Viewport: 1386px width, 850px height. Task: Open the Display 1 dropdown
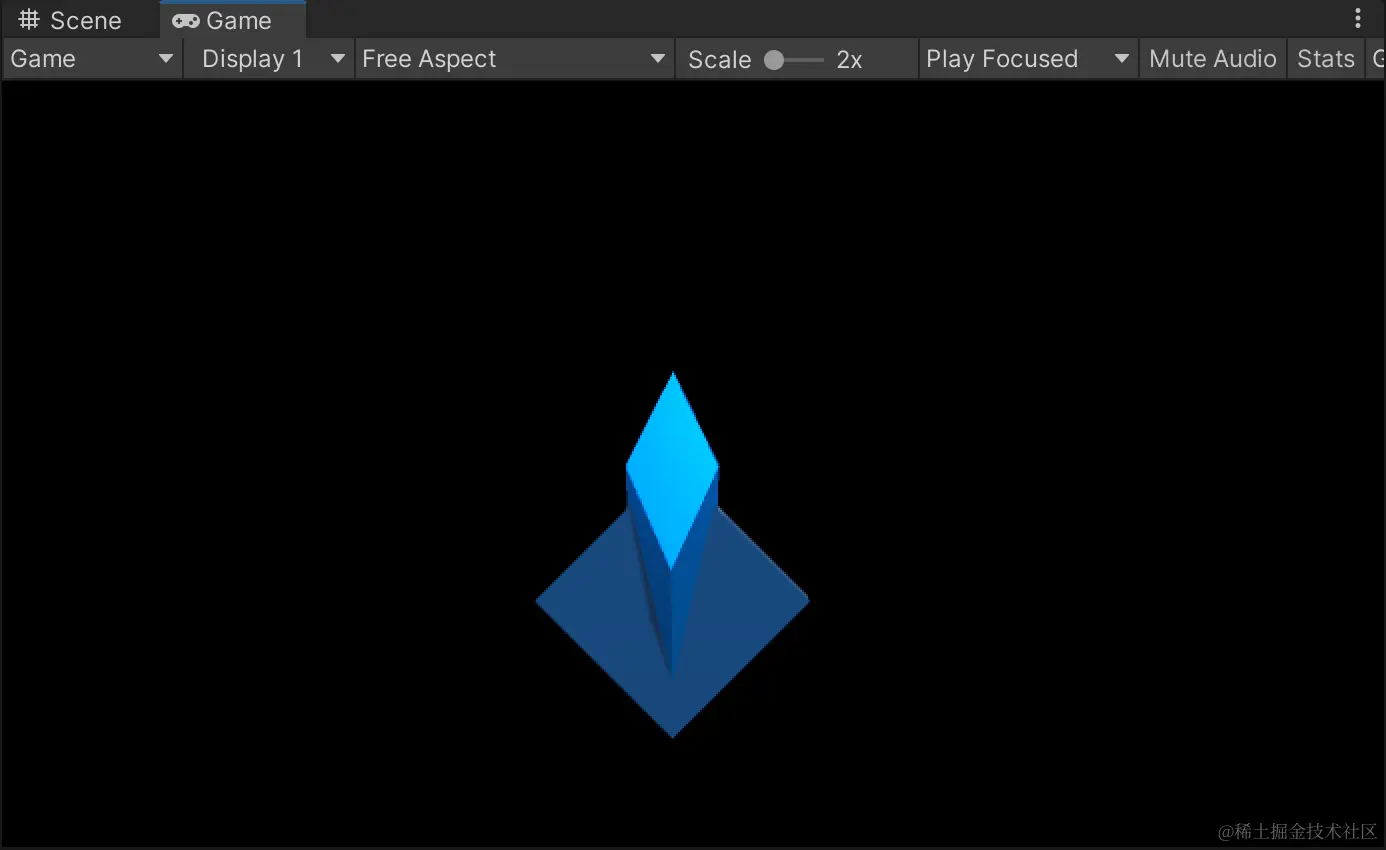tap(269, 59)
